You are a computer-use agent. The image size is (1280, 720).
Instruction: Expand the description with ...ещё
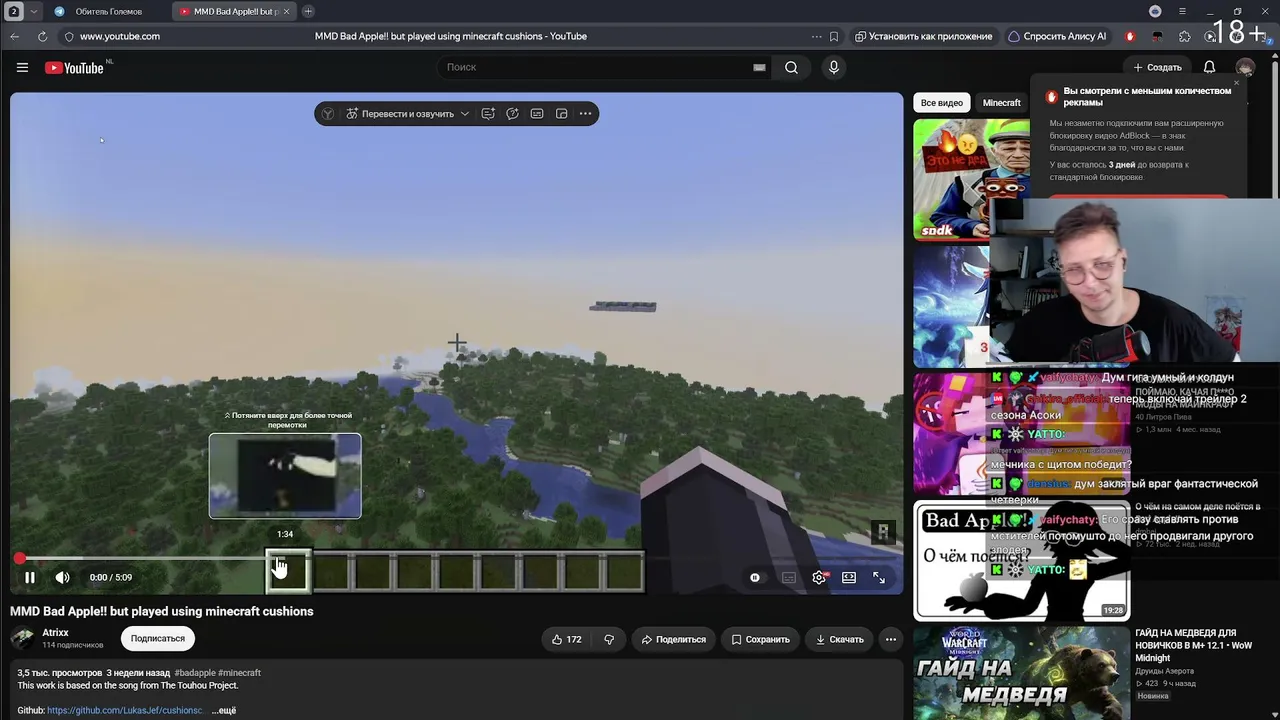(224, 710)
